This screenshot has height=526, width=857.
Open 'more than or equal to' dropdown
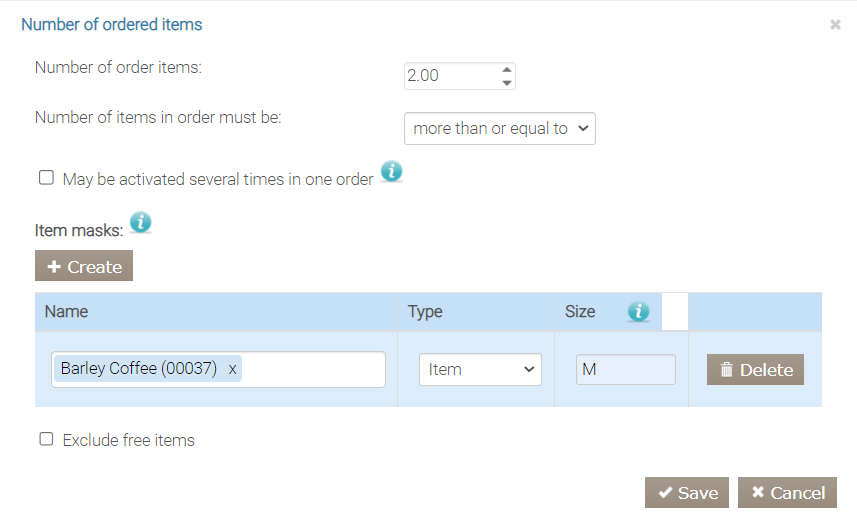500,128
